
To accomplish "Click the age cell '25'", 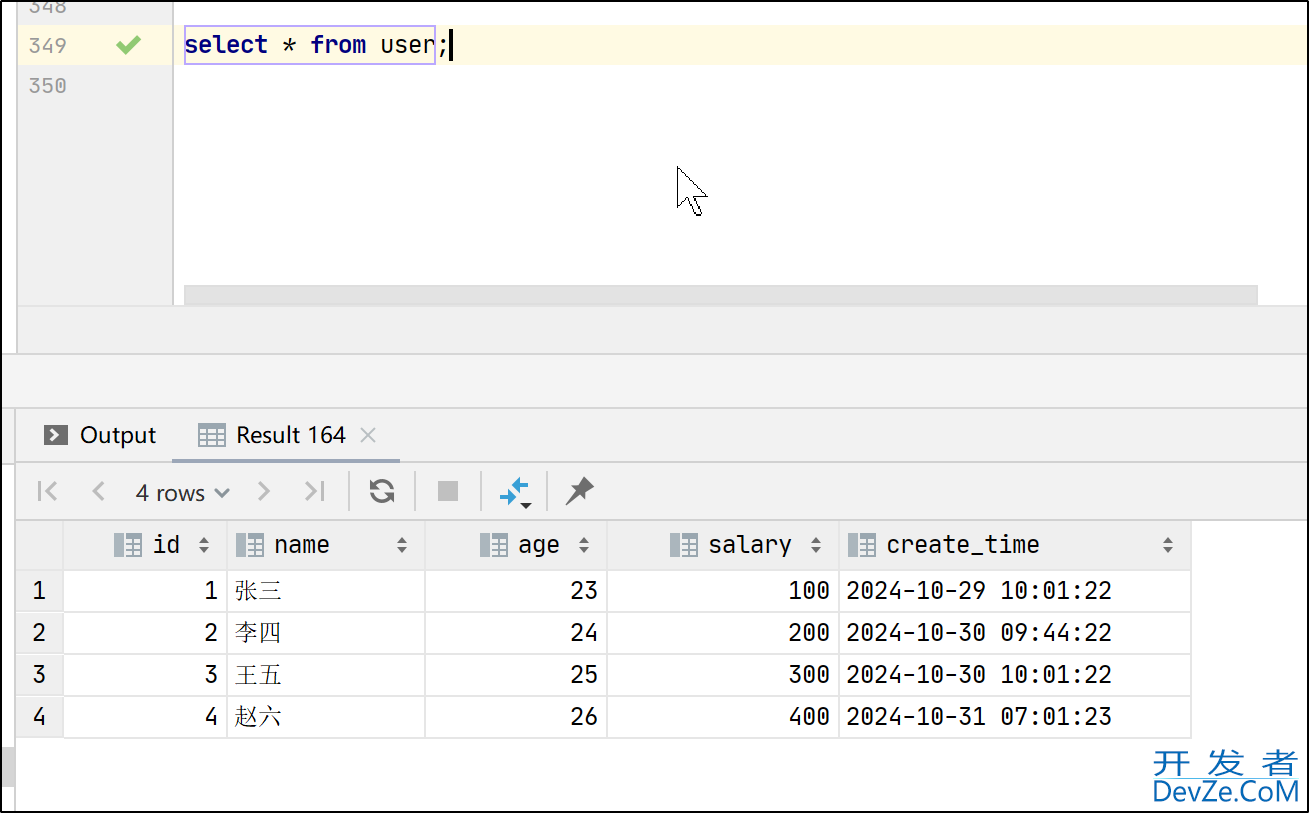I will pyautogui.click(x=516, y=675).
